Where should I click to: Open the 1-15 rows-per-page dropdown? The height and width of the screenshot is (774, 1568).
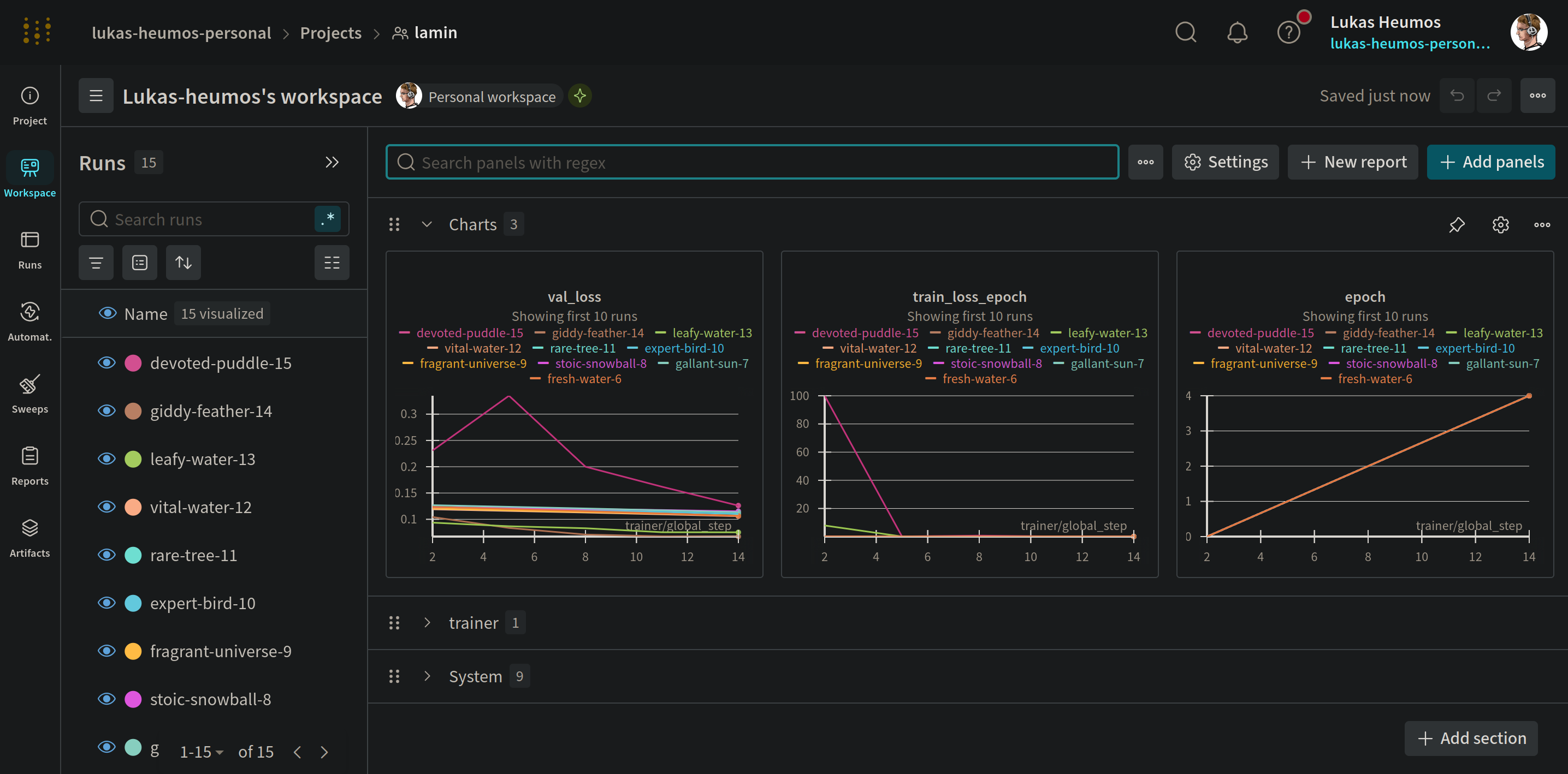tap(202, 752)
